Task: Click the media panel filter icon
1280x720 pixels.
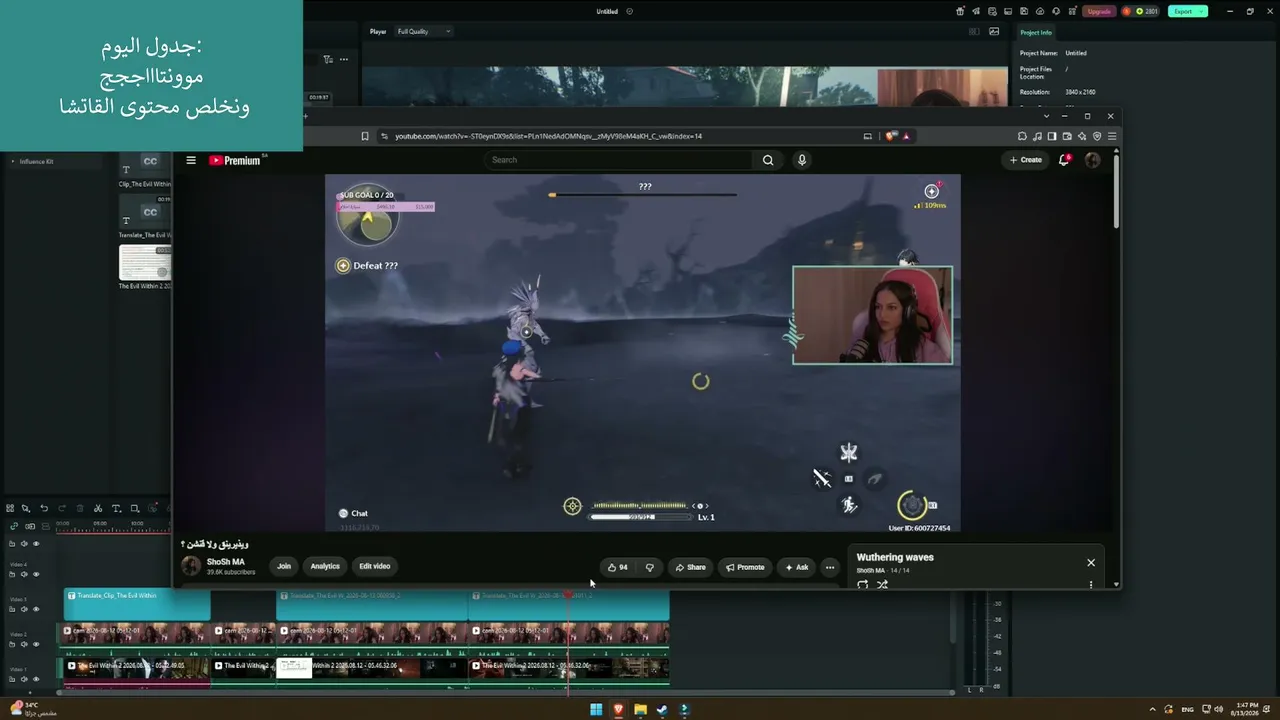Action: click(328, 59)
